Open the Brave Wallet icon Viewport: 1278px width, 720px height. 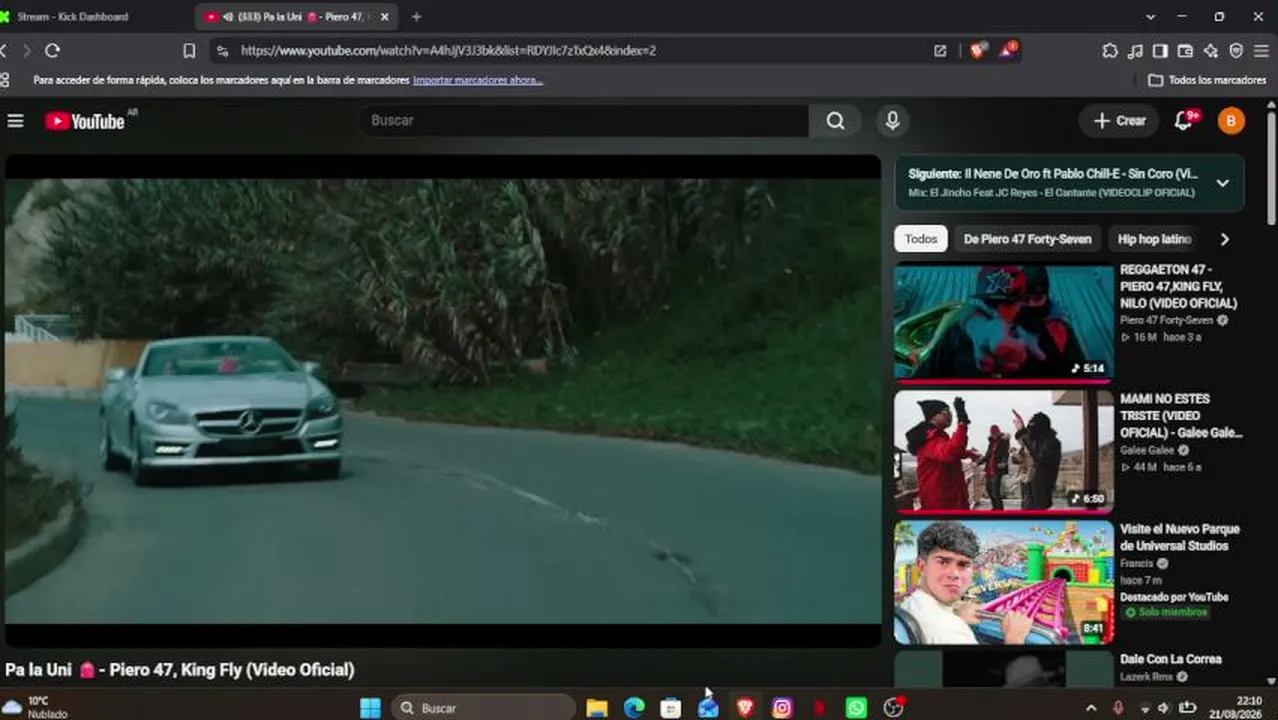click(1185, 51)
